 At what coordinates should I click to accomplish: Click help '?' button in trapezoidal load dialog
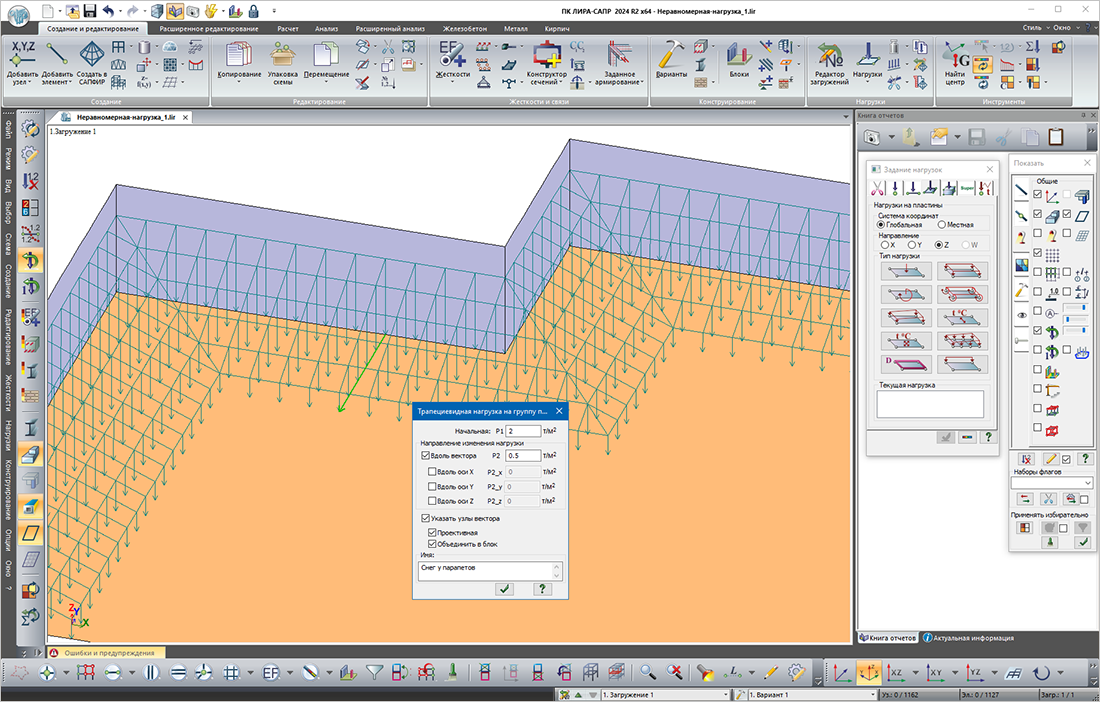542,589
